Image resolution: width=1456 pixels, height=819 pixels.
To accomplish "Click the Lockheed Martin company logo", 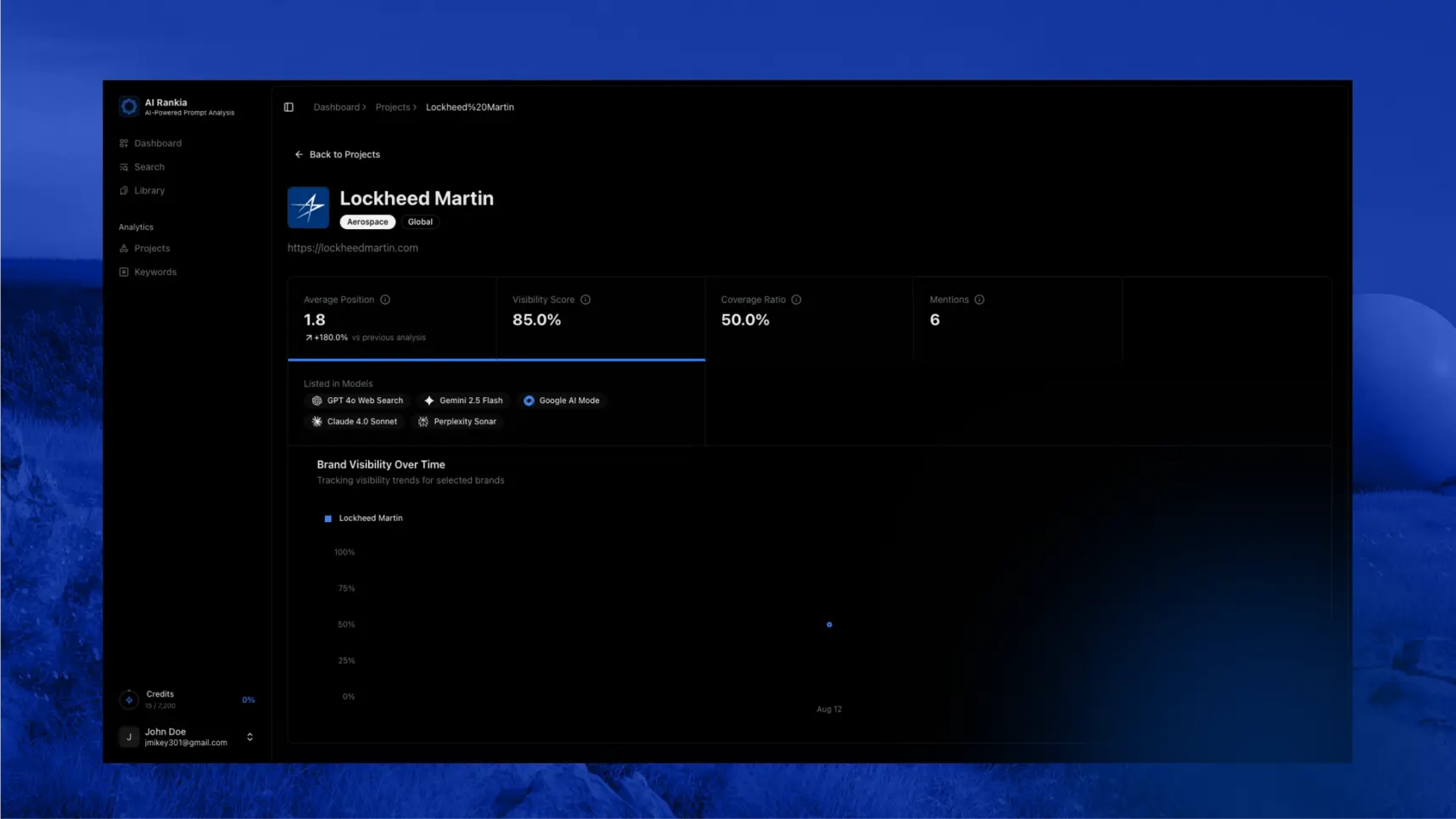I will point(308,206).
